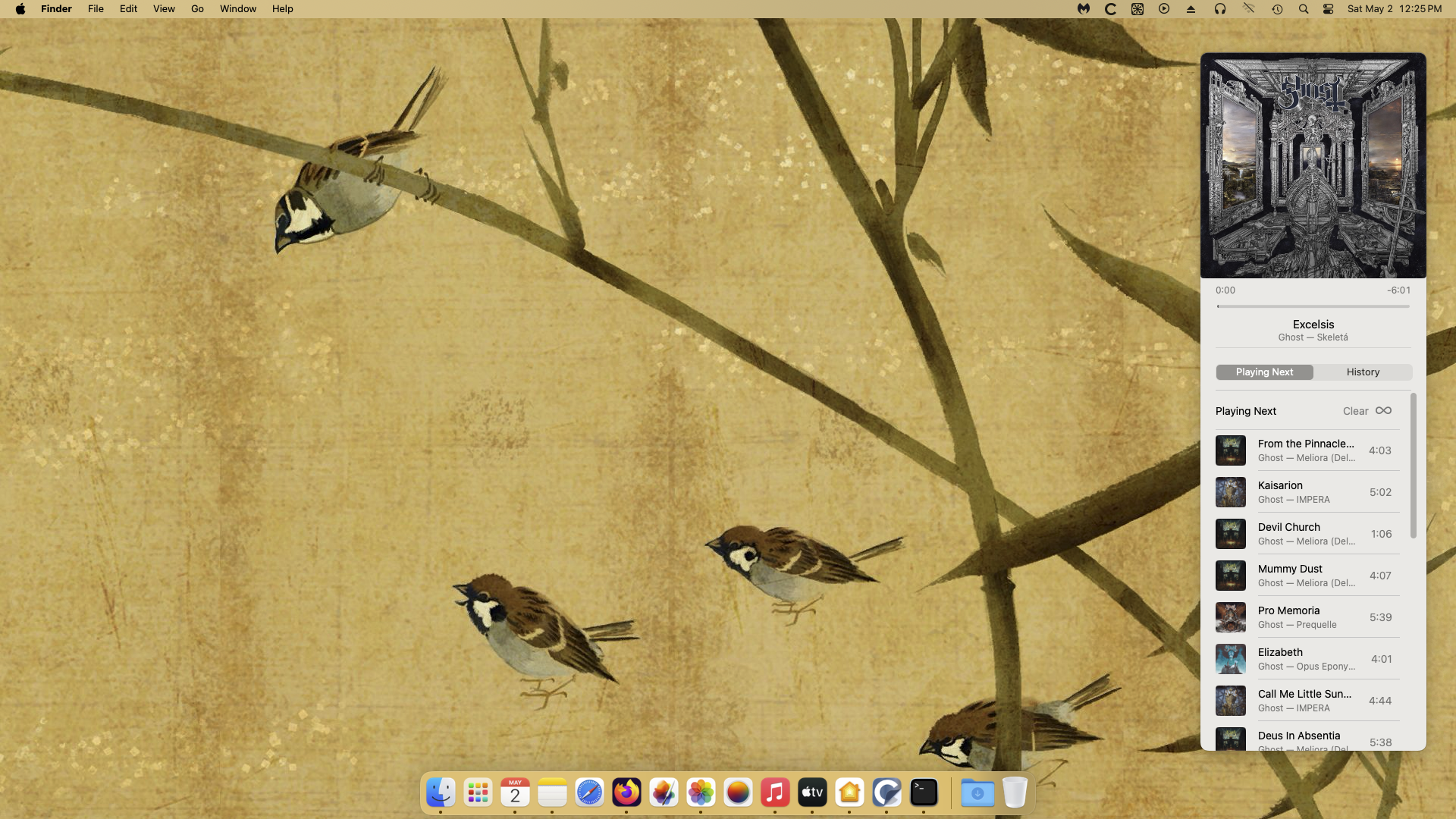The height and width of the screenshot is (819, 1456).
Task: Open the Time Machine menu bar icon
Action: (1277, 9)
